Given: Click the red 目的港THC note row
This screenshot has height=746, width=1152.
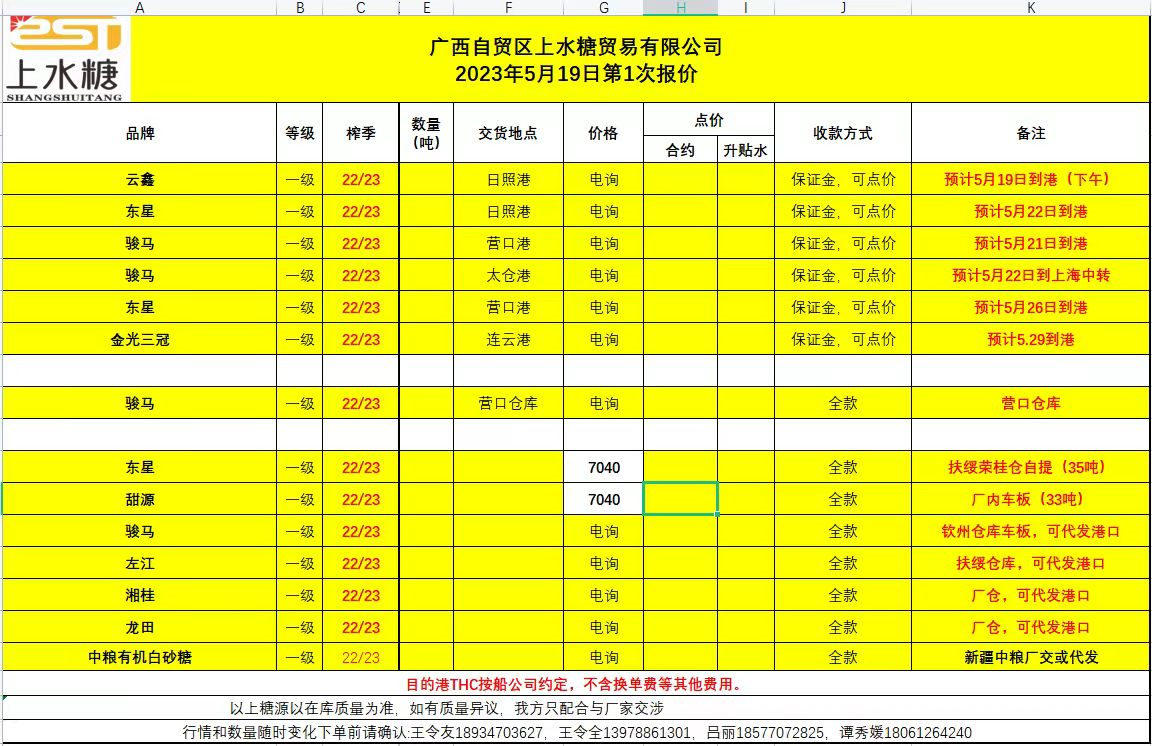Looking at the screenshot, I should (573, 685).
